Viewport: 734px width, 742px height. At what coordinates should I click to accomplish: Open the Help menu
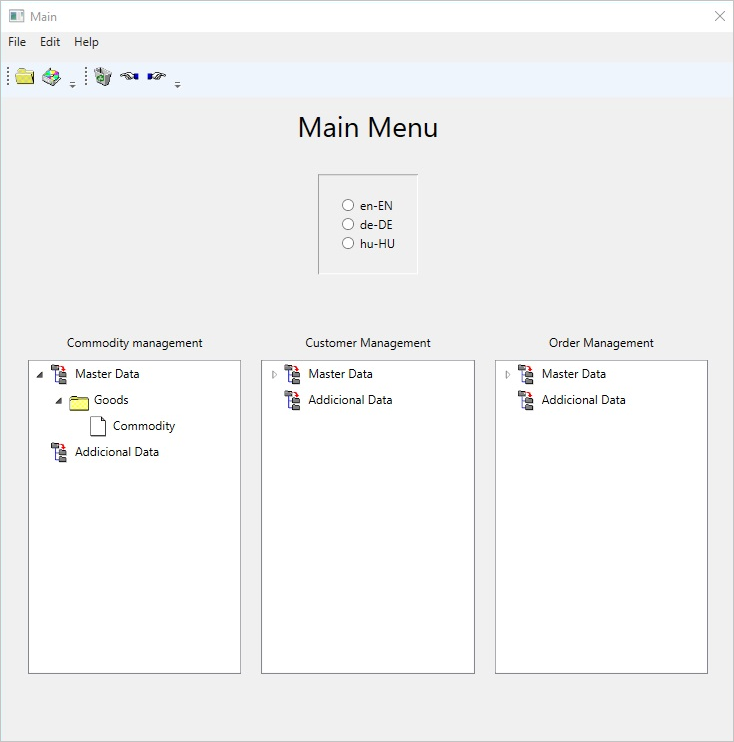(86, 42)
